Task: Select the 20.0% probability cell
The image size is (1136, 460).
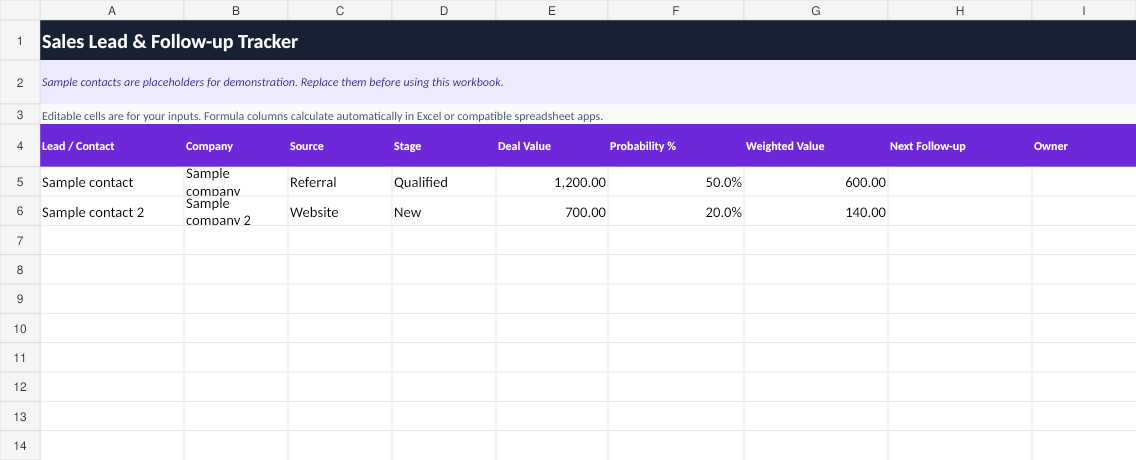Action: (676, 212)
